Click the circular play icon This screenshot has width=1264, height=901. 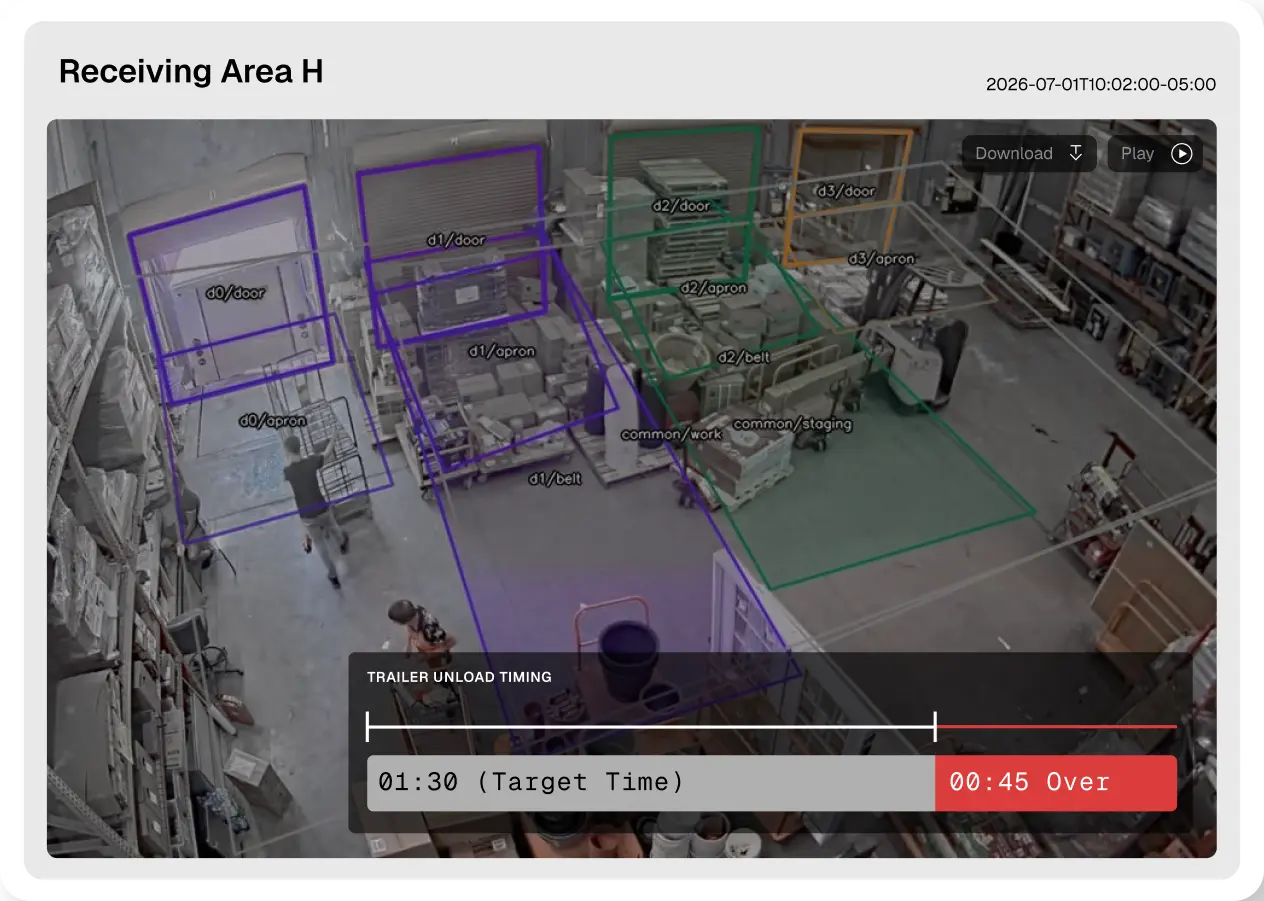1182,153
